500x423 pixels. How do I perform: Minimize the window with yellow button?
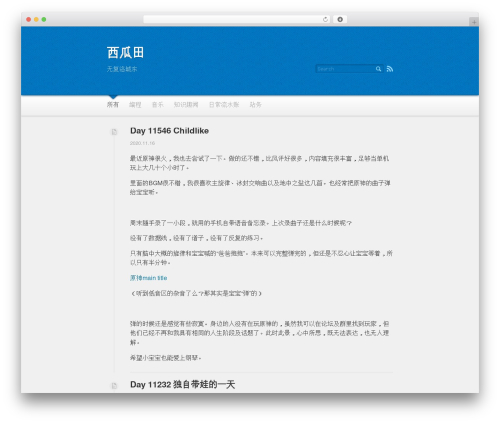click(36, 19)
